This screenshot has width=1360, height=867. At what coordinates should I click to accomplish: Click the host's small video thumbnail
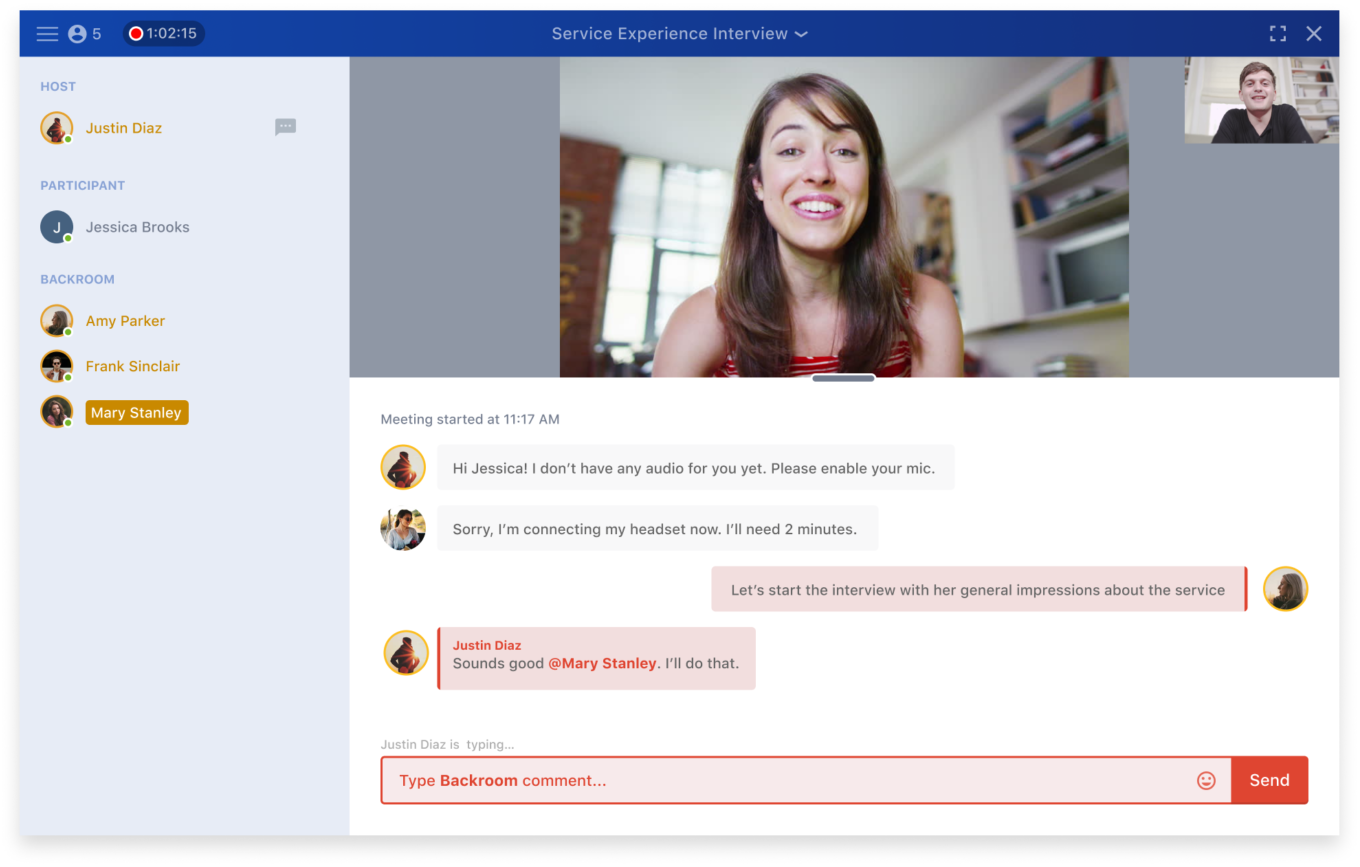pyautogui.click(x=1262, y=100)
